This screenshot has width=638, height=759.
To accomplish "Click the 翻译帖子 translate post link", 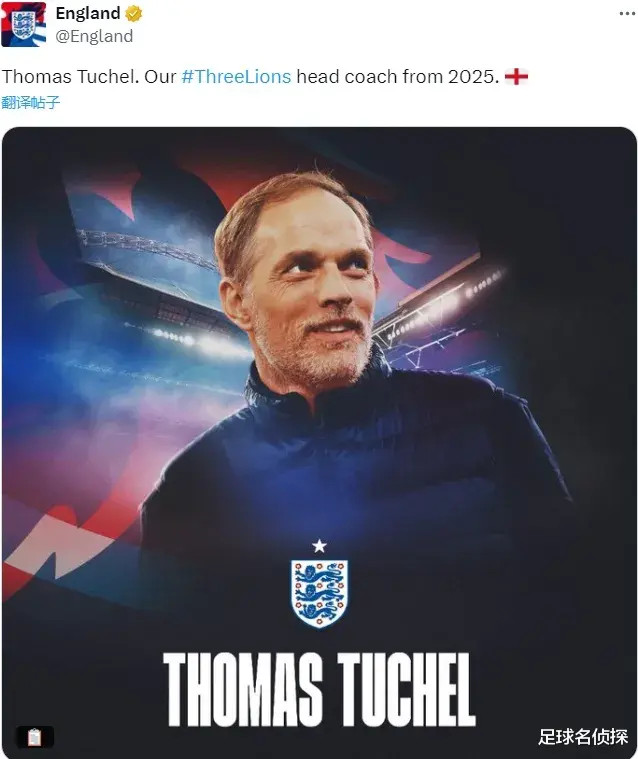I will [30, 103].
